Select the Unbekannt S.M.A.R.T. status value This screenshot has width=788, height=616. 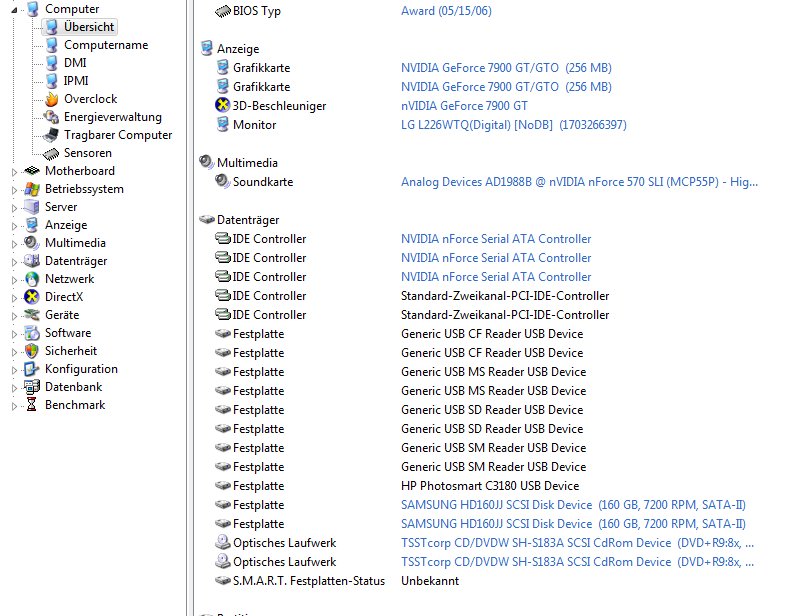[x=430, y=581]
